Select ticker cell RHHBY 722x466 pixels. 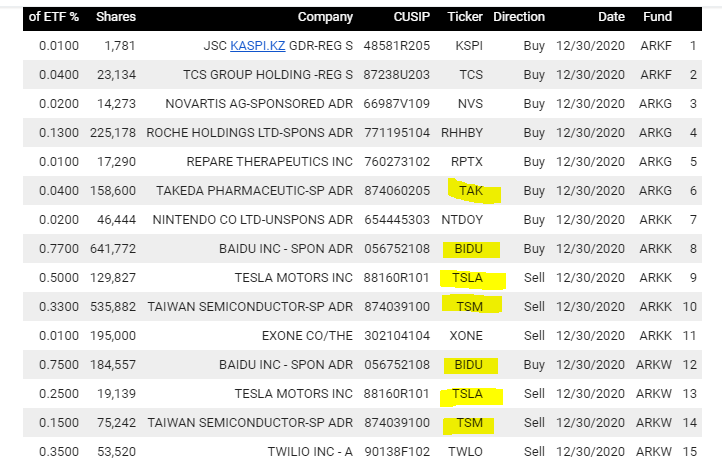462,133
